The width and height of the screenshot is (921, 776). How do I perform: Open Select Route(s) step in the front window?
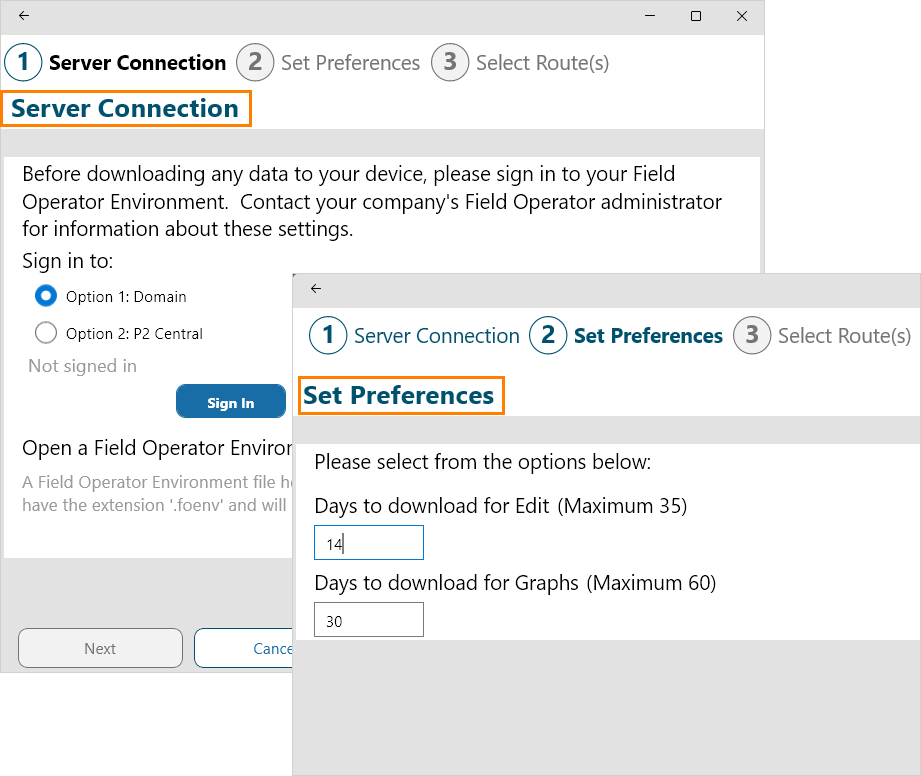(844, 336)
